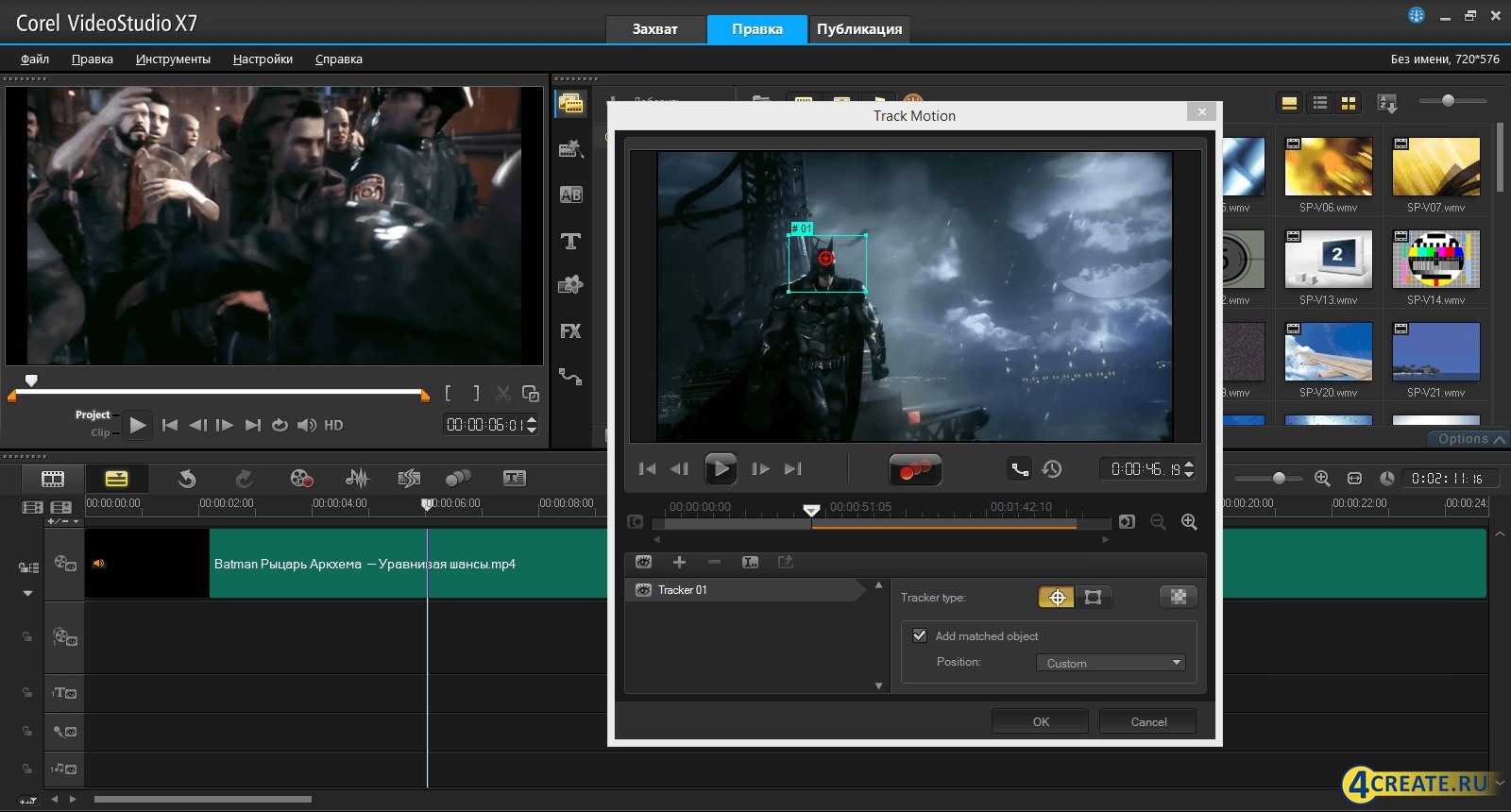Open the Title library (T icon)
Viewport: 1511px width, 812px height.
coord(570,241)
